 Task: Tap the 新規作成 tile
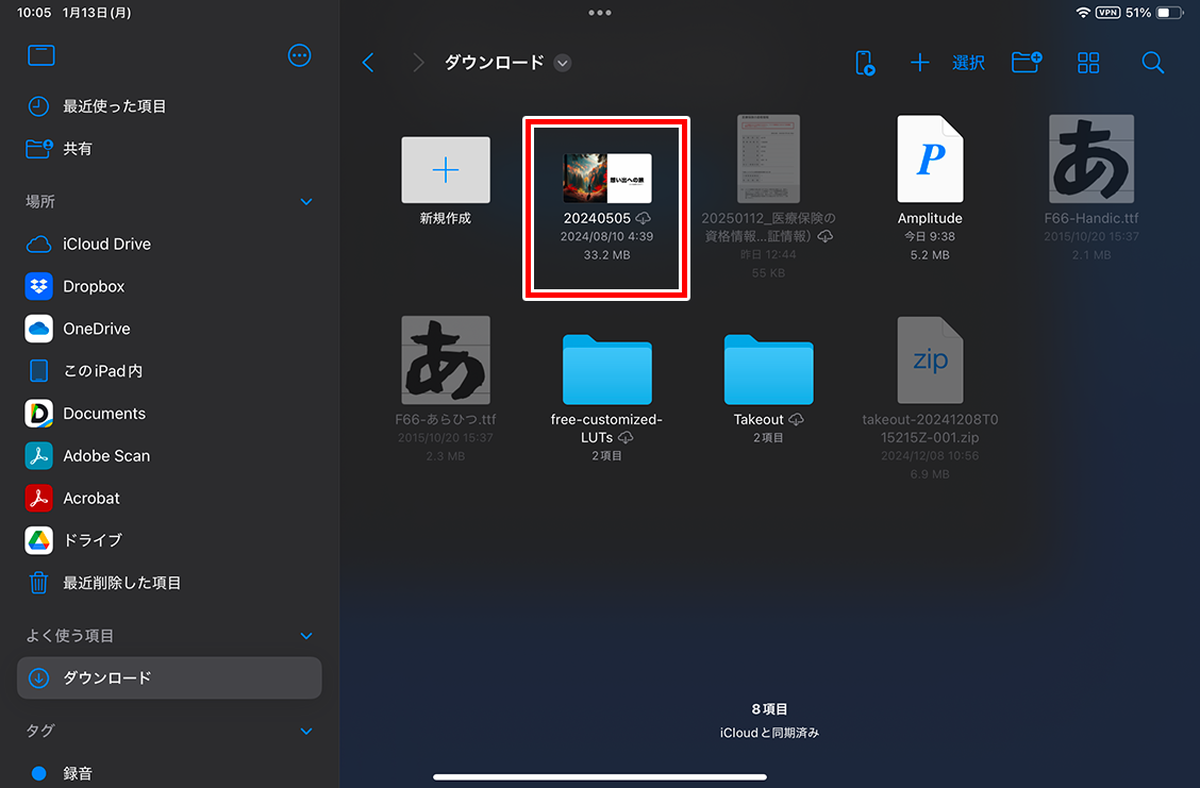(445, 170)
